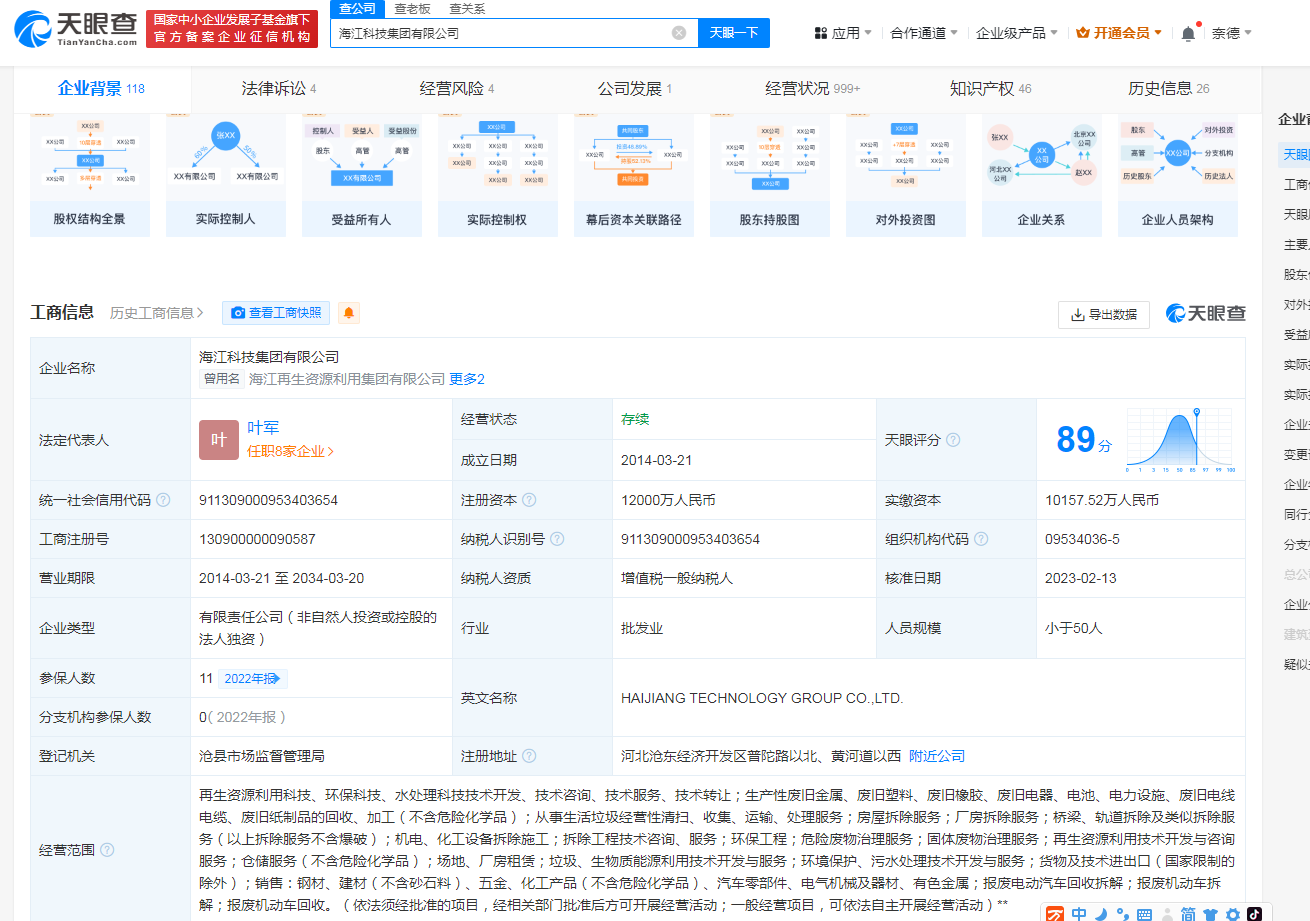The height and width of the screenshot is (921, 1310).
Task: Expand 更多2 former company names
Action: 467,379
